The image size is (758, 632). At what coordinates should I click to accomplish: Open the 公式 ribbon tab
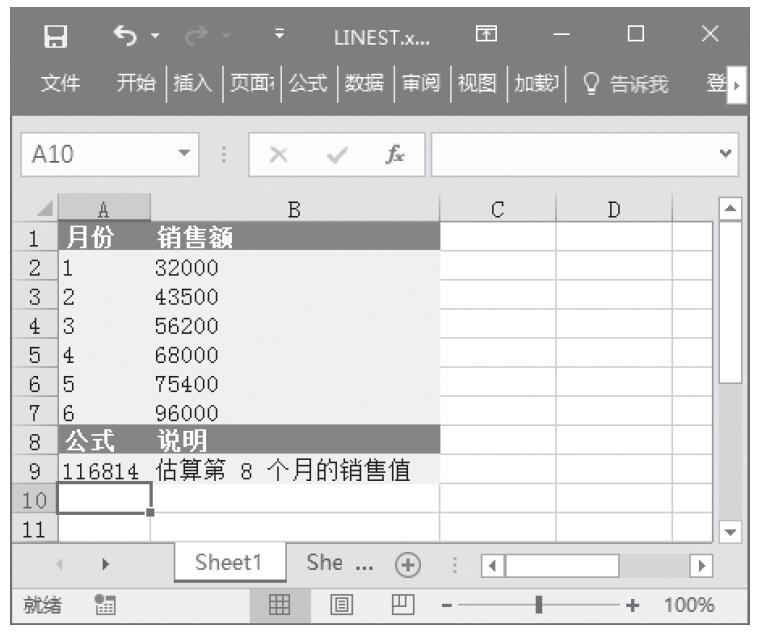click(309, 85)
